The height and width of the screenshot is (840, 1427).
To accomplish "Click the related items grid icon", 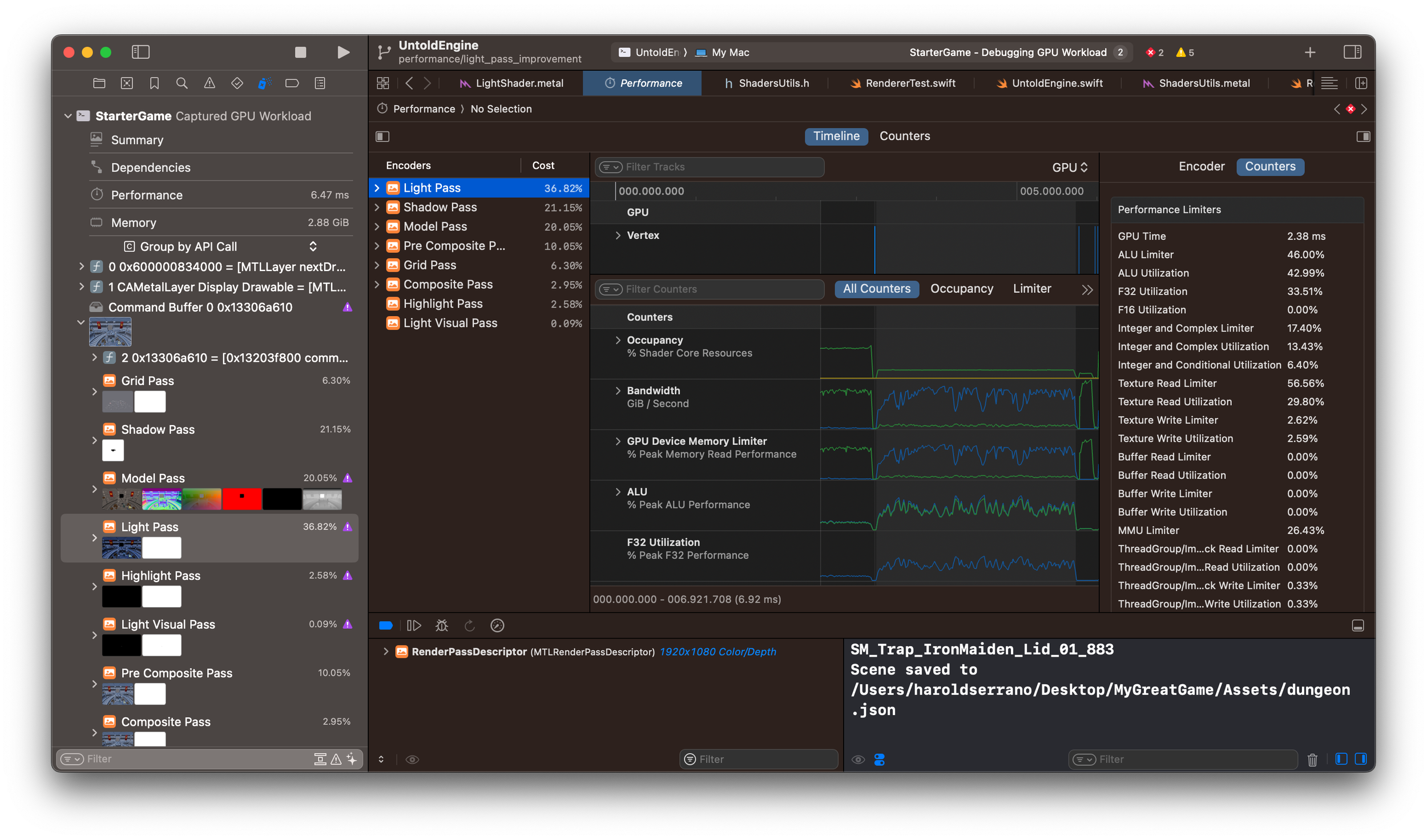I will 383,83.
